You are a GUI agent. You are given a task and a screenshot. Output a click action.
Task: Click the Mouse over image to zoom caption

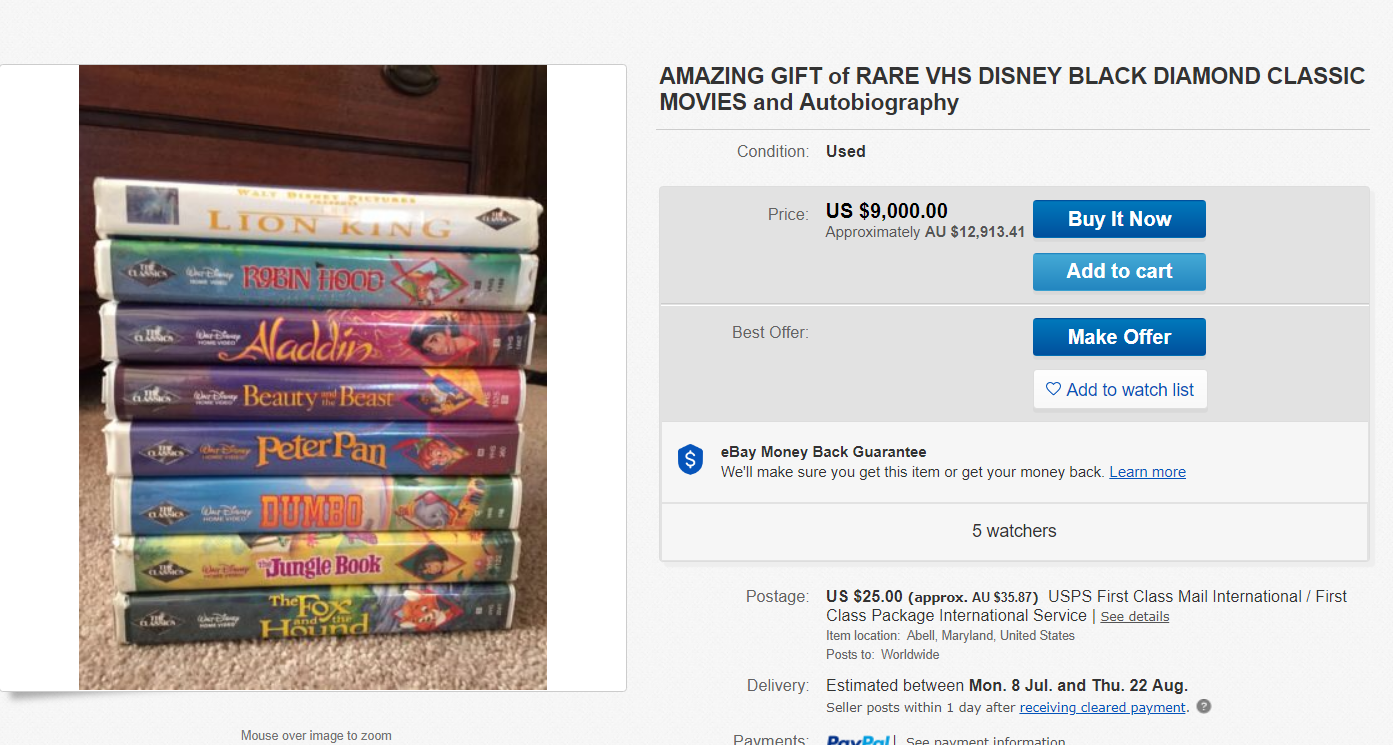coord(316,736)
